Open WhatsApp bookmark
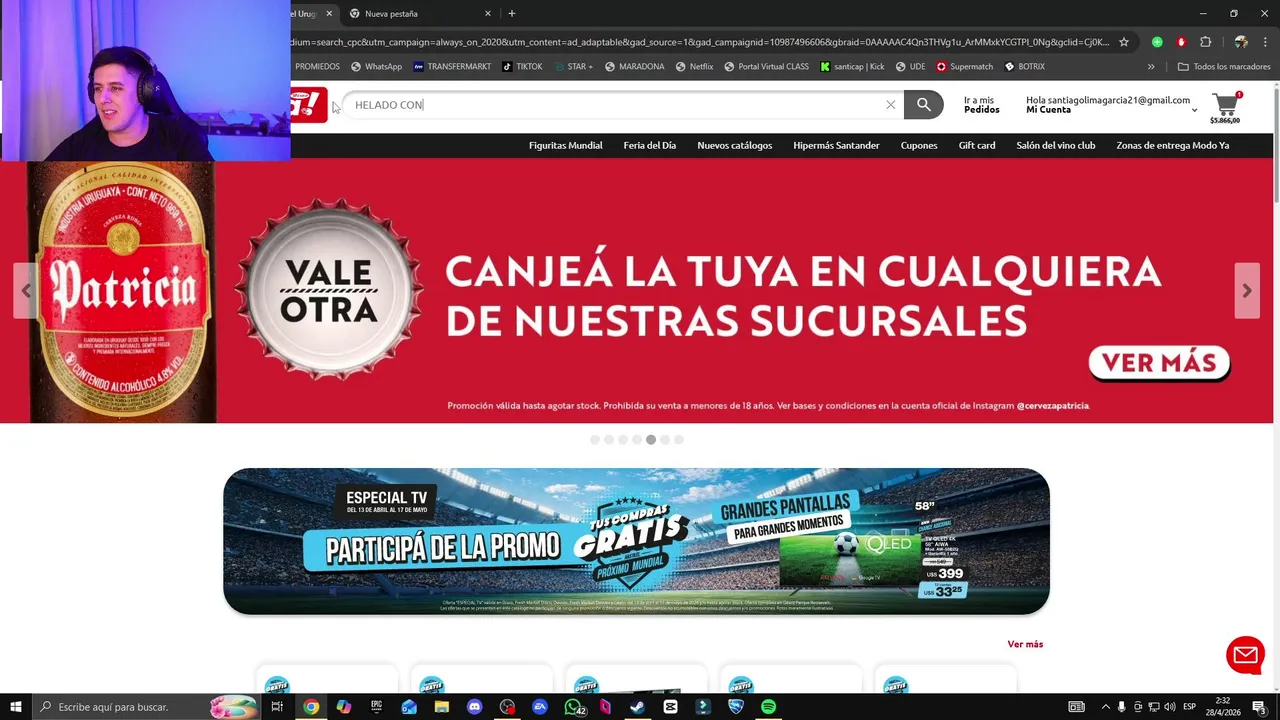 tap(376, 67)
